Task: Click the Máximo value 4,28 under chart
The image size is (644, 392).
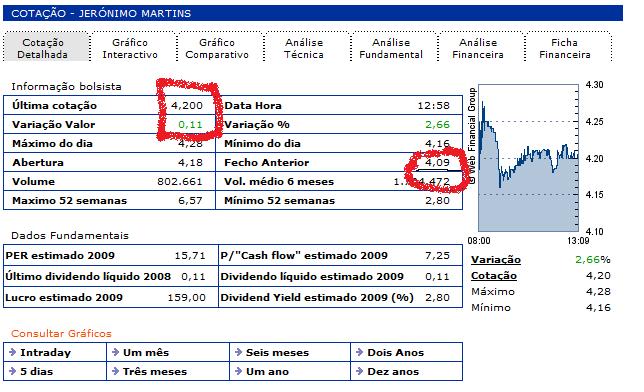Action: (x=598, y=292)
